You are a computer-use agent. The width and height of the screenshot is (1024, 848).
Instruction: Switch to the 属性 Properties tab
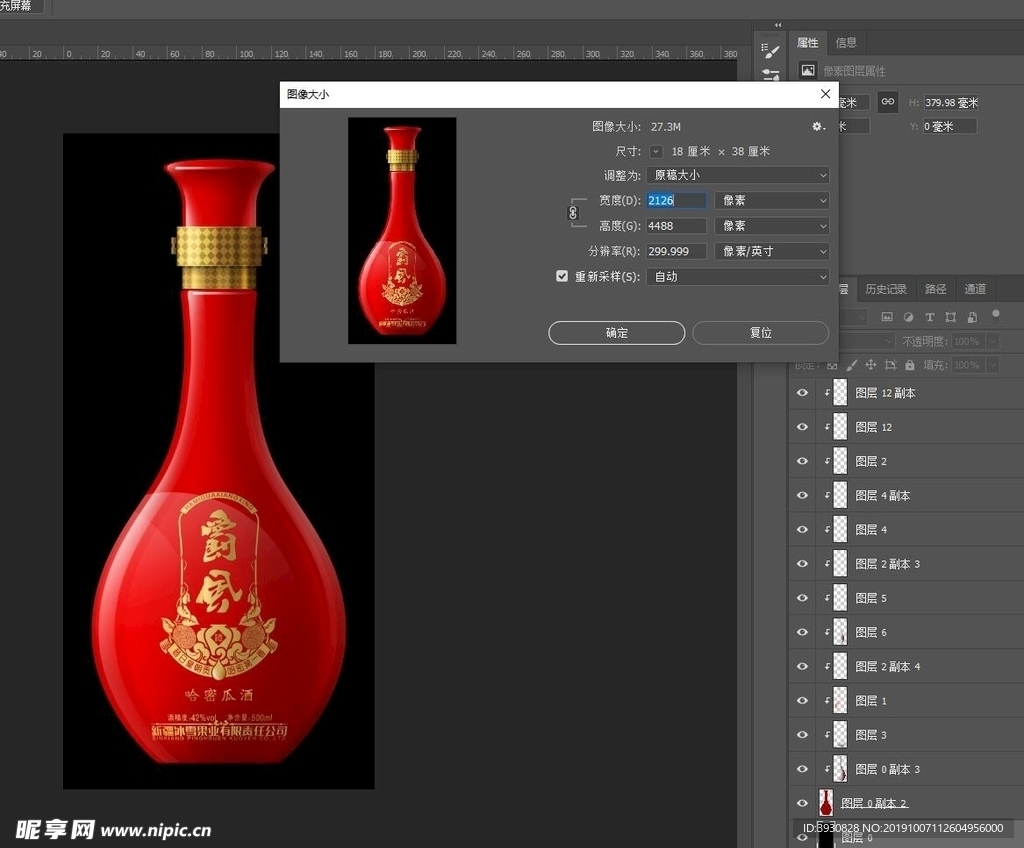[x=808, y=42]
